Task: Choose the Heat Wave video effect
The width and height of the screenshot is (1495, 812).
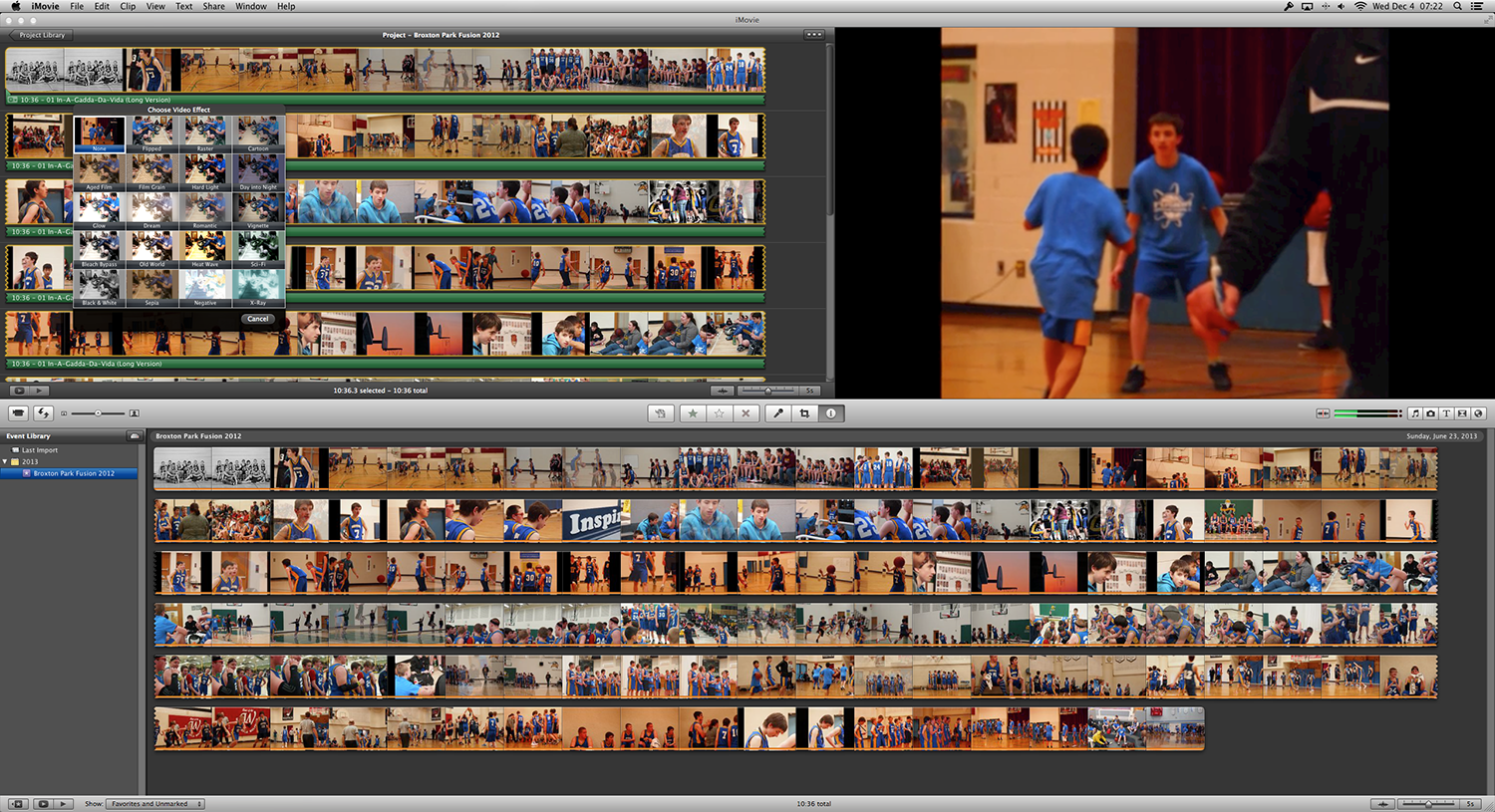Action: coord(204,250)
